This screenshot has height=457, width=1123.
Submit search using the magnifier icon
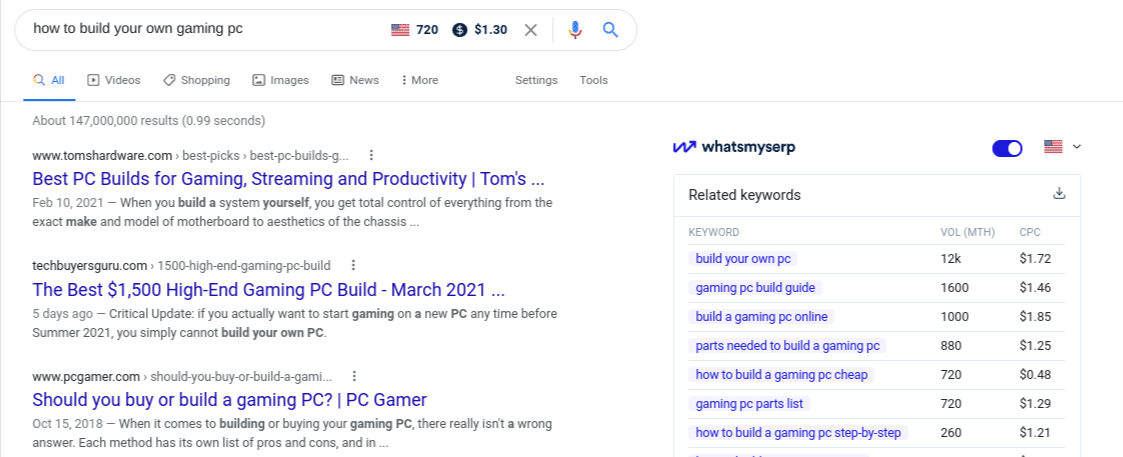tap(610, 30)
